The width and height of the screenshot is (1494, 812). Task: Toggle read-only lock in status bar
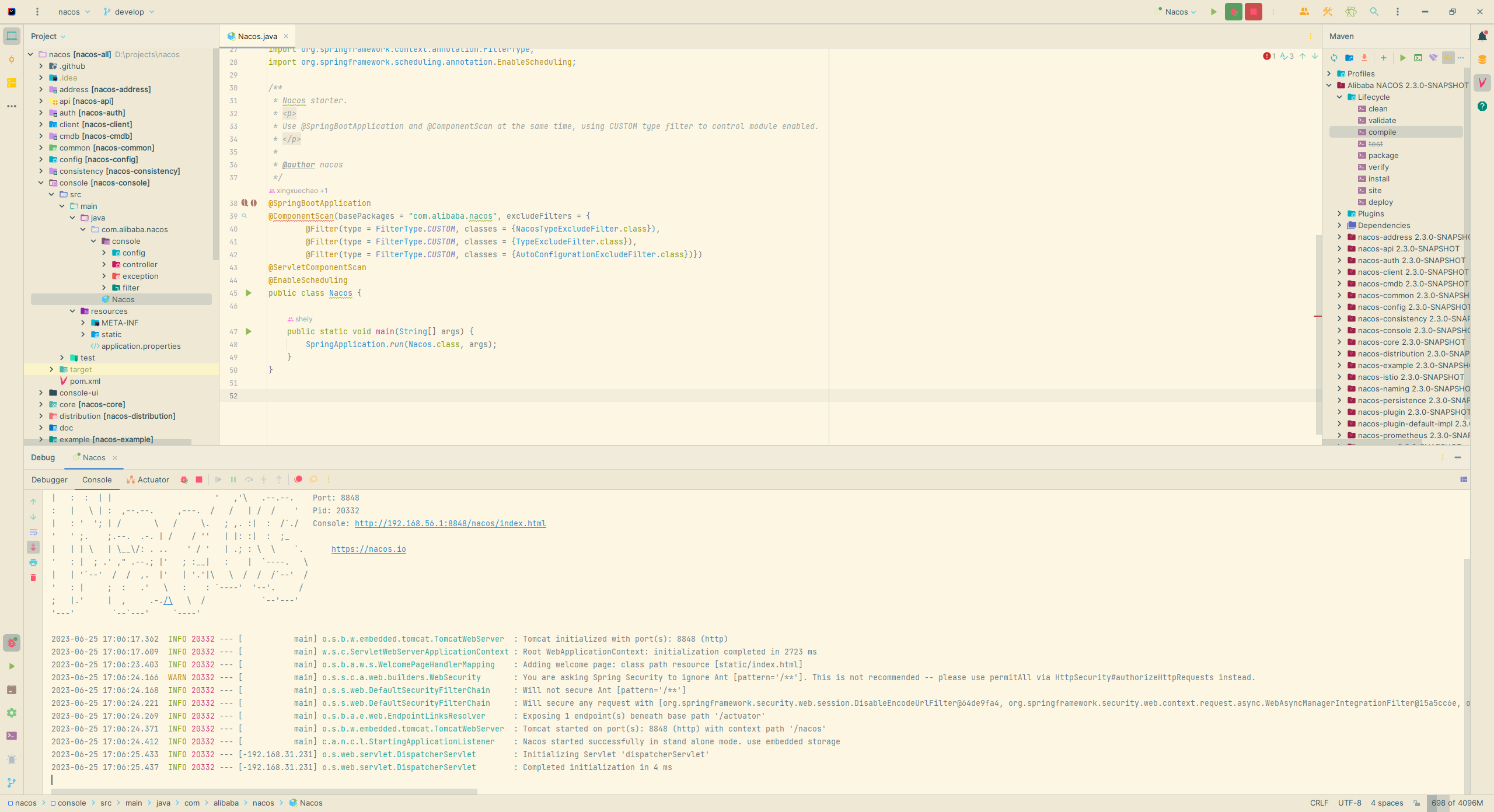pyautogui.click(x=1416, y=803)
